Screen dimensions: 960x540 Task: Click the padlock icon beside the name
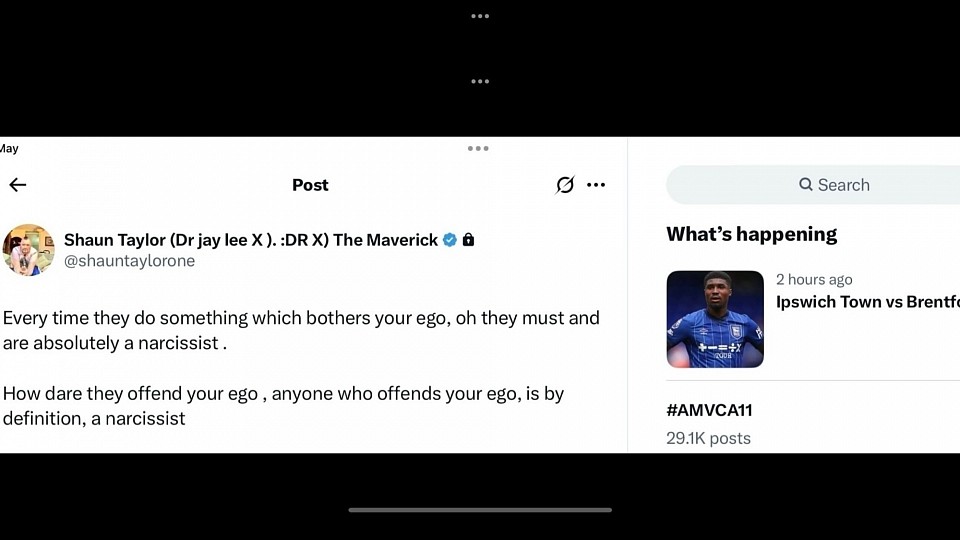pyautogui.click(x=468, y=240)
